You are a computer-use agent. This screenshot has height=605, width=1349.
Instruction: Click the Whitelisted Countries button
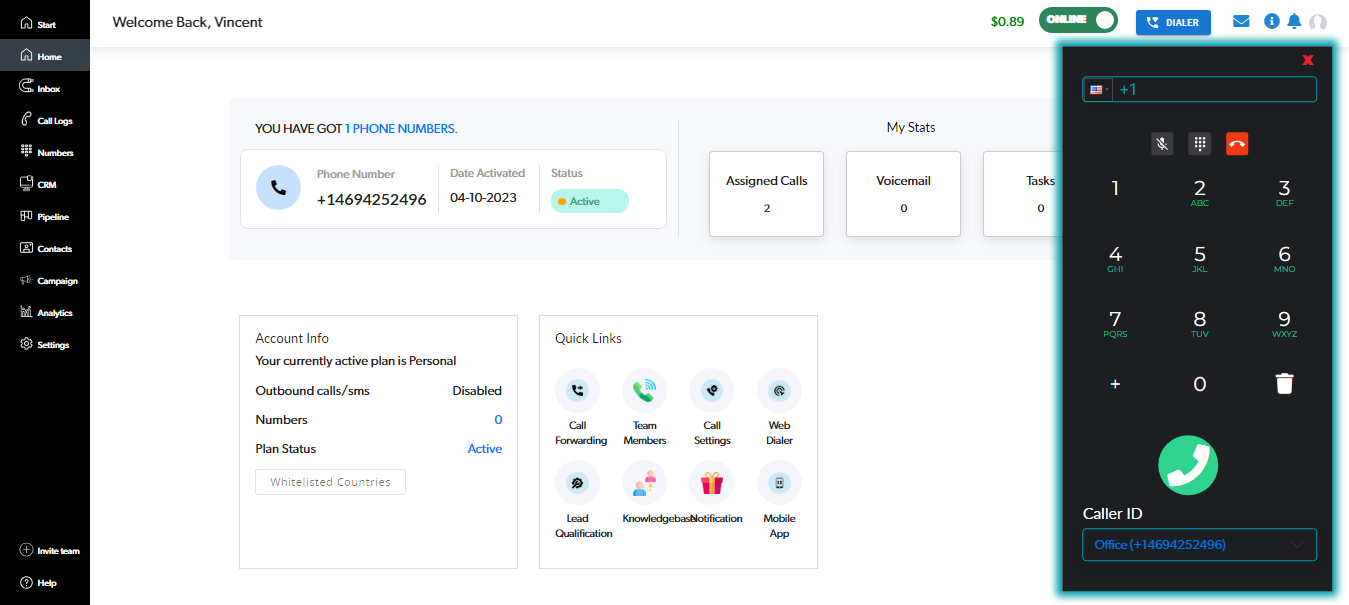(x=330, y=482)
